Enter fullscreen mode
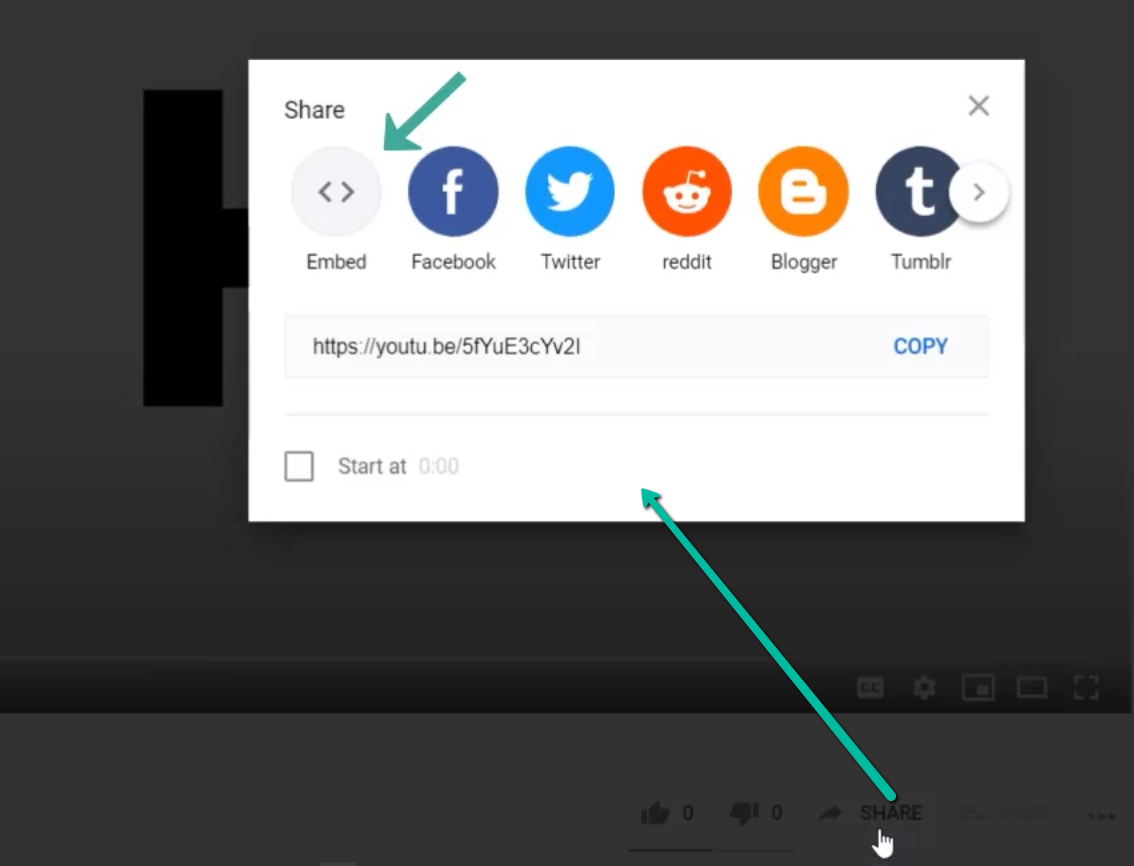Screen dimensions: 1134x866 tap(1086, 687)
